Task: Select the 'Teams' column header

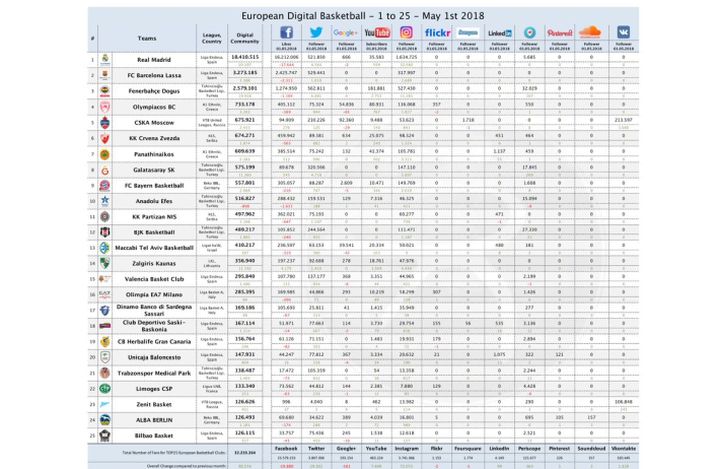Action: coord(147,38)
